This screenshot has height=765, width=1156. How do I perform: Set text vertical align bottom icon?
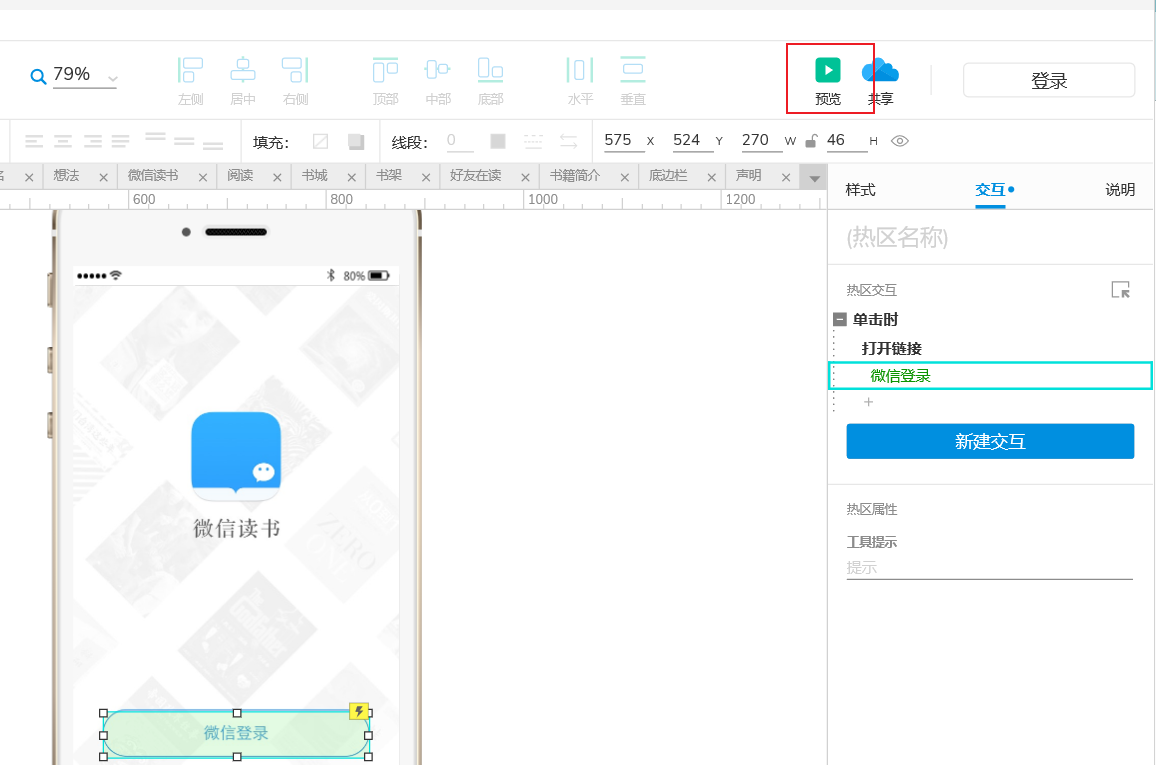coord(213,144)
